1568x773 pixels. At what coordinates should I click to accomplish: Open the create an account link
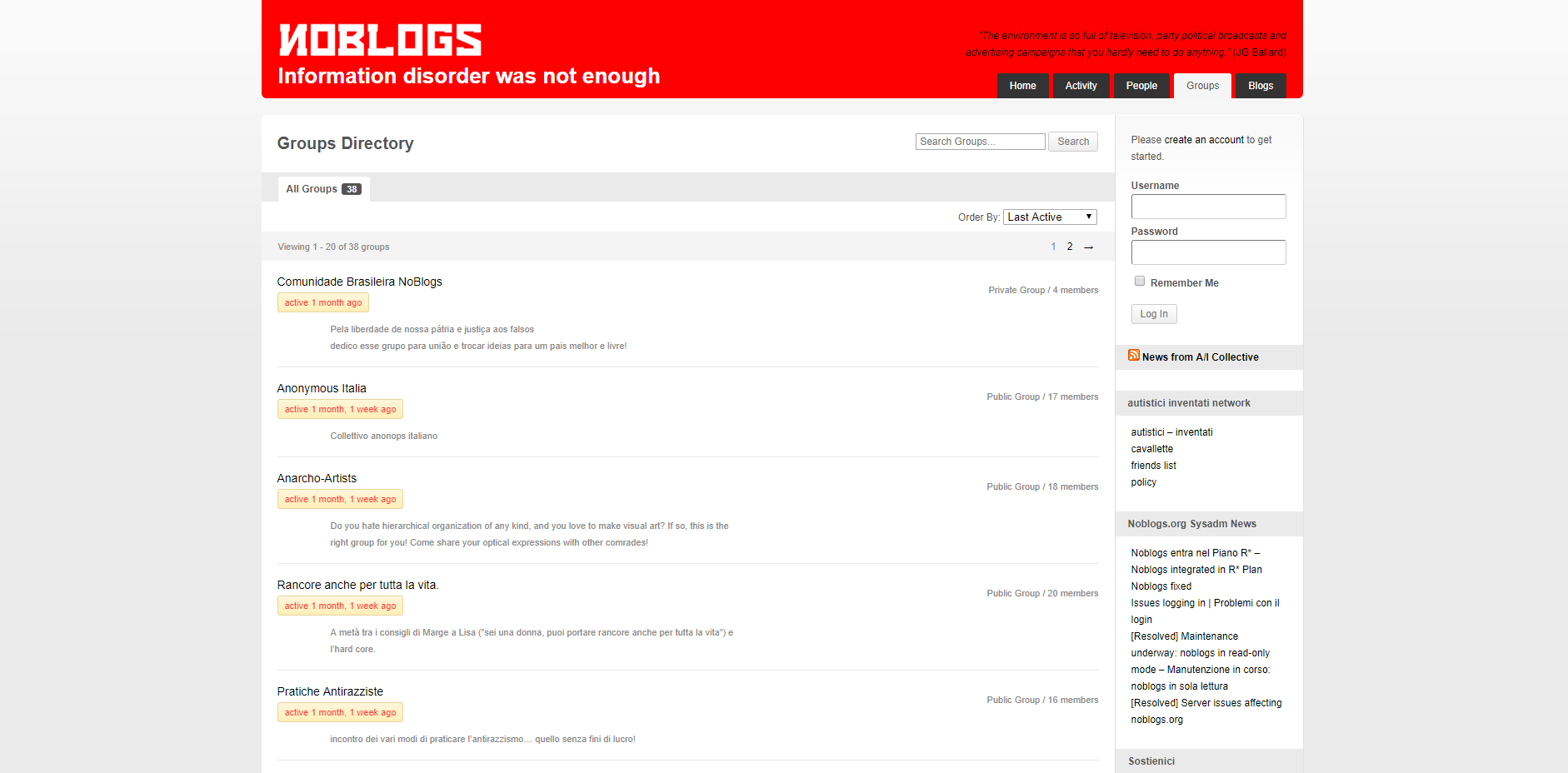point(1204,140)
